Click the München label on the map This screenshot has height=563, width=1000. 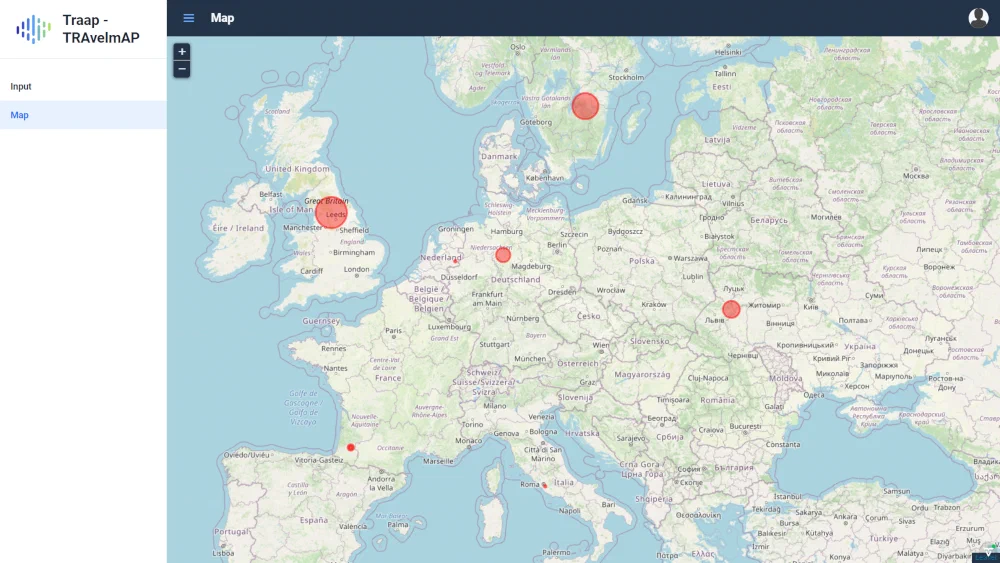(x=530, y=359)
